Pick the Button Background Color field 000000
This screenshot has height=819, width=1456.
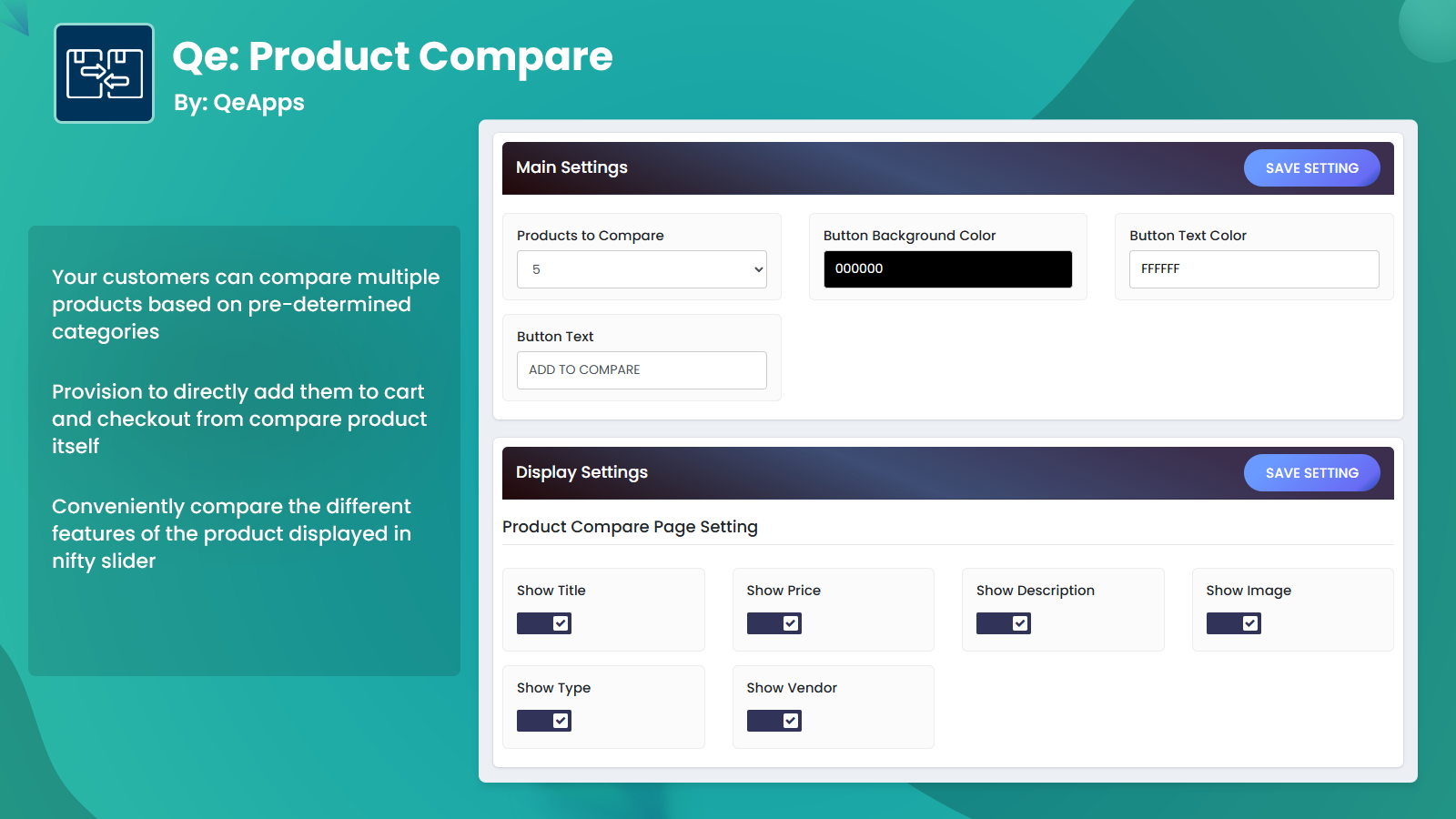pos(947,269)
